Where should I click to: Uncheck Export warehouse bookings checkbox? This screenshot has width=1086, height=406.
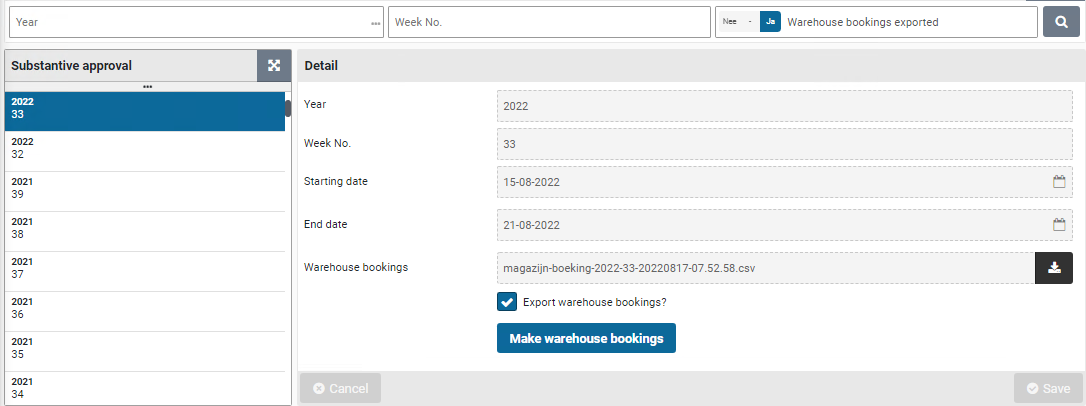click(x=507, y=302)
